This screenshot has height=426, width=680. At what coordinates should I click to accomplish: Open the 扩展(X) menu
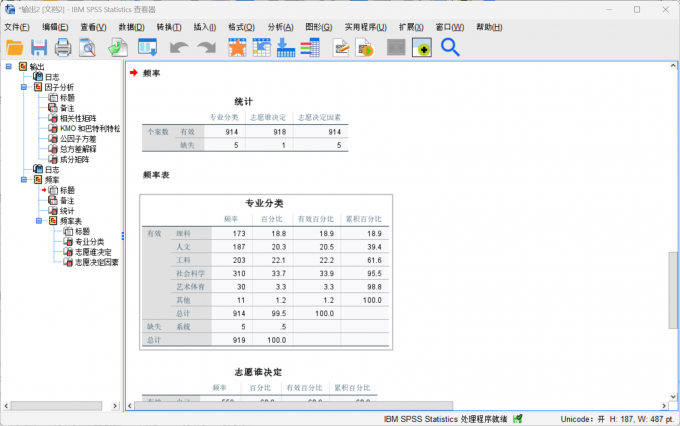(x=411, y=27)
